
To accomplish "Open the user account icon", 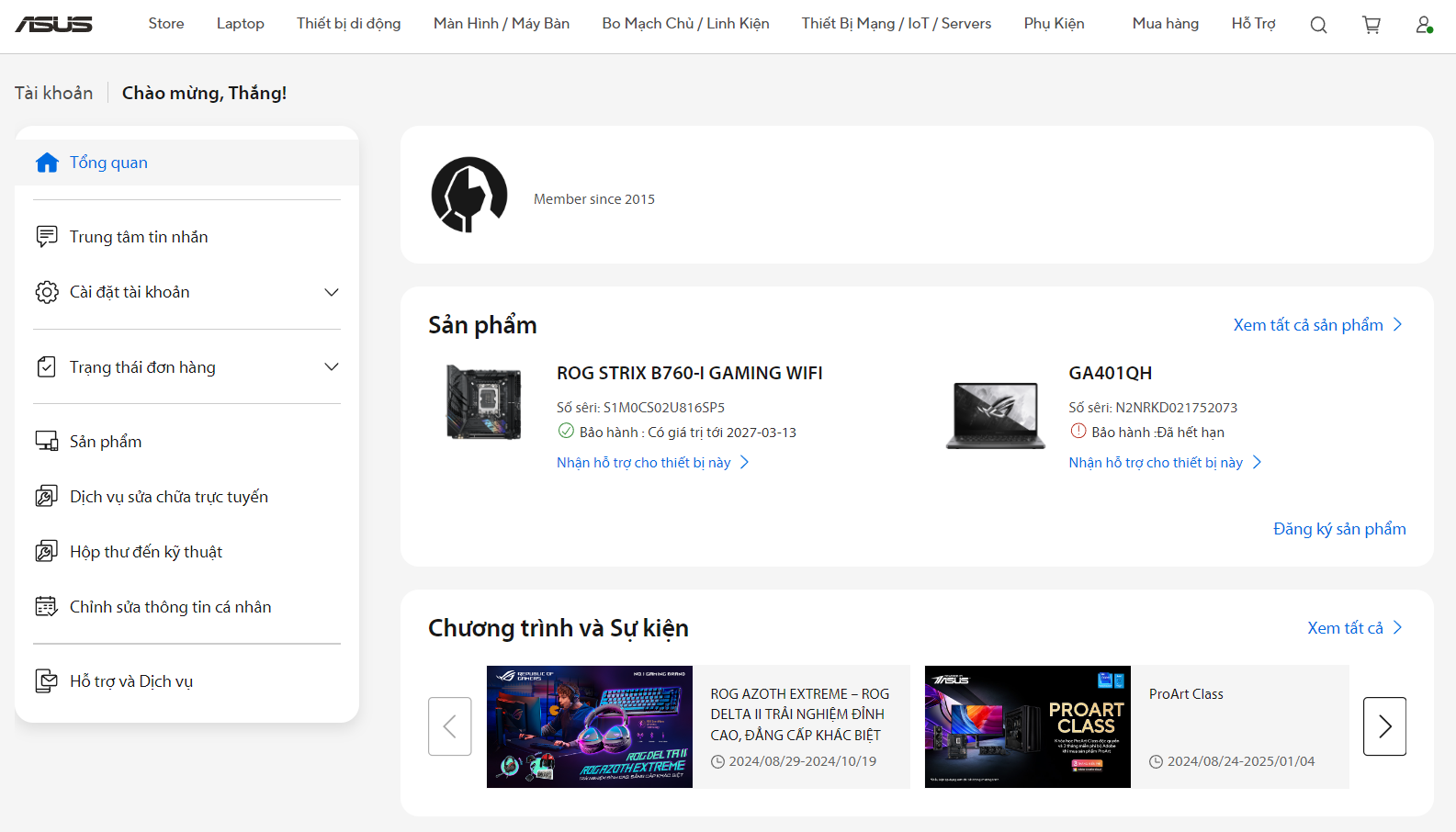I will [x=1424, y=25].
